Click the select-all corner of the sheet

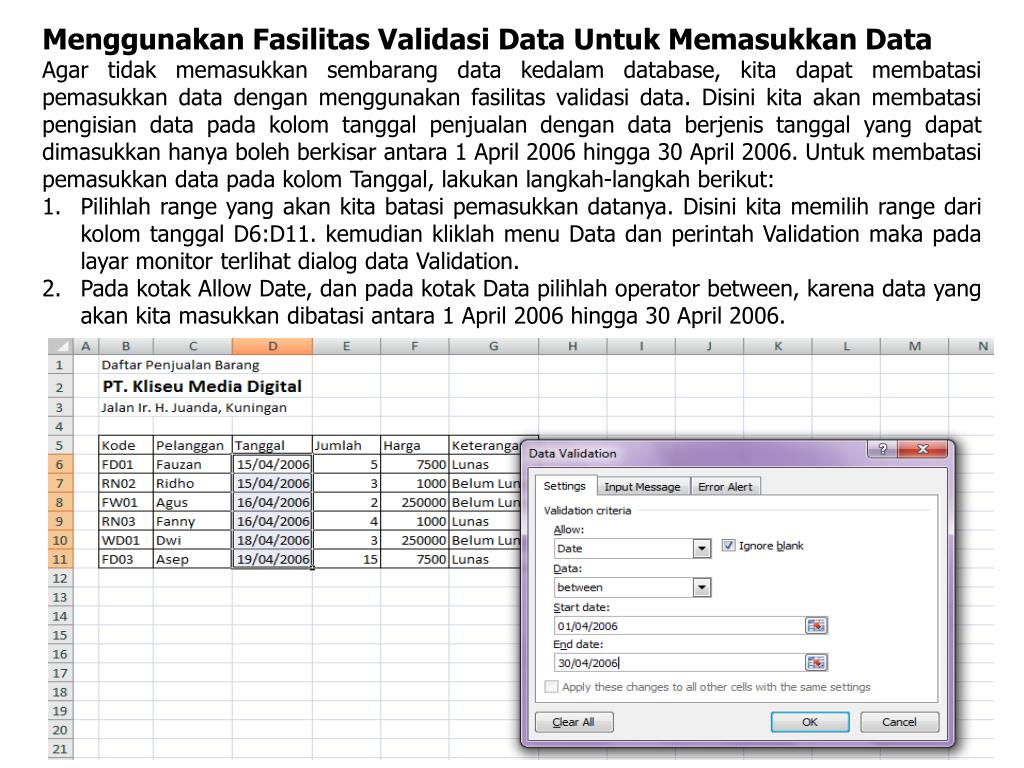pos(60,346)
